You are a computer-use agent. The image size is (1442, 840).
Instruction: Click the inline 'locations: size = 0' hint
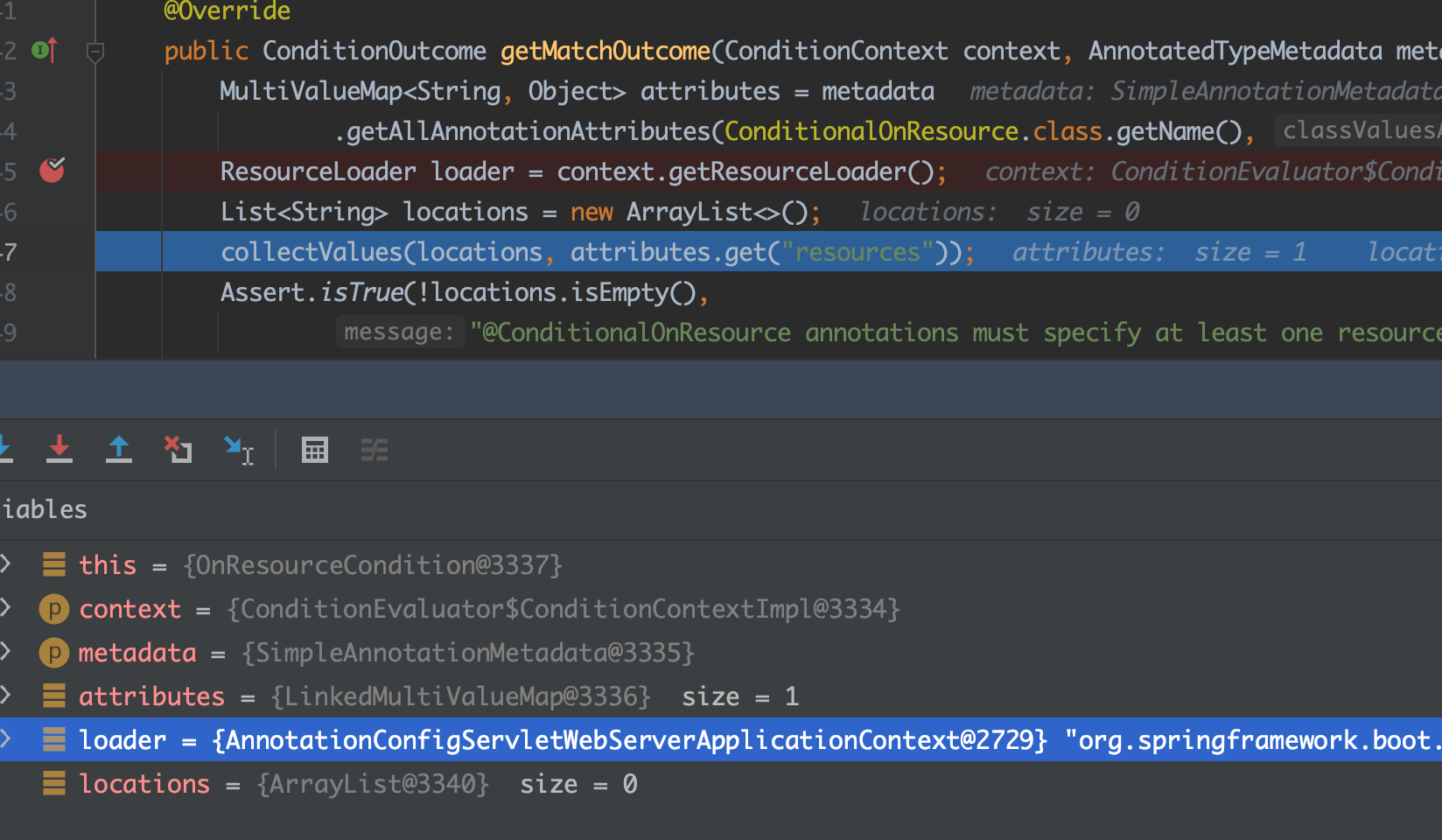pyautogui.click(x=999, y=212)
